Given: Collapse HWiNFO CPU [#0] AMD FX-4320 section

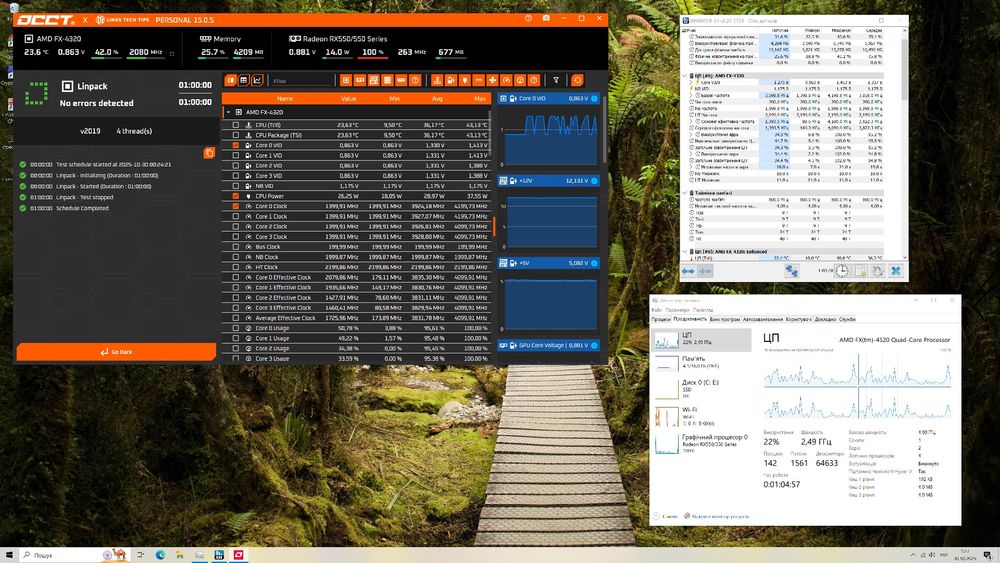Looking at the screenshot, I should click(686, 76).
